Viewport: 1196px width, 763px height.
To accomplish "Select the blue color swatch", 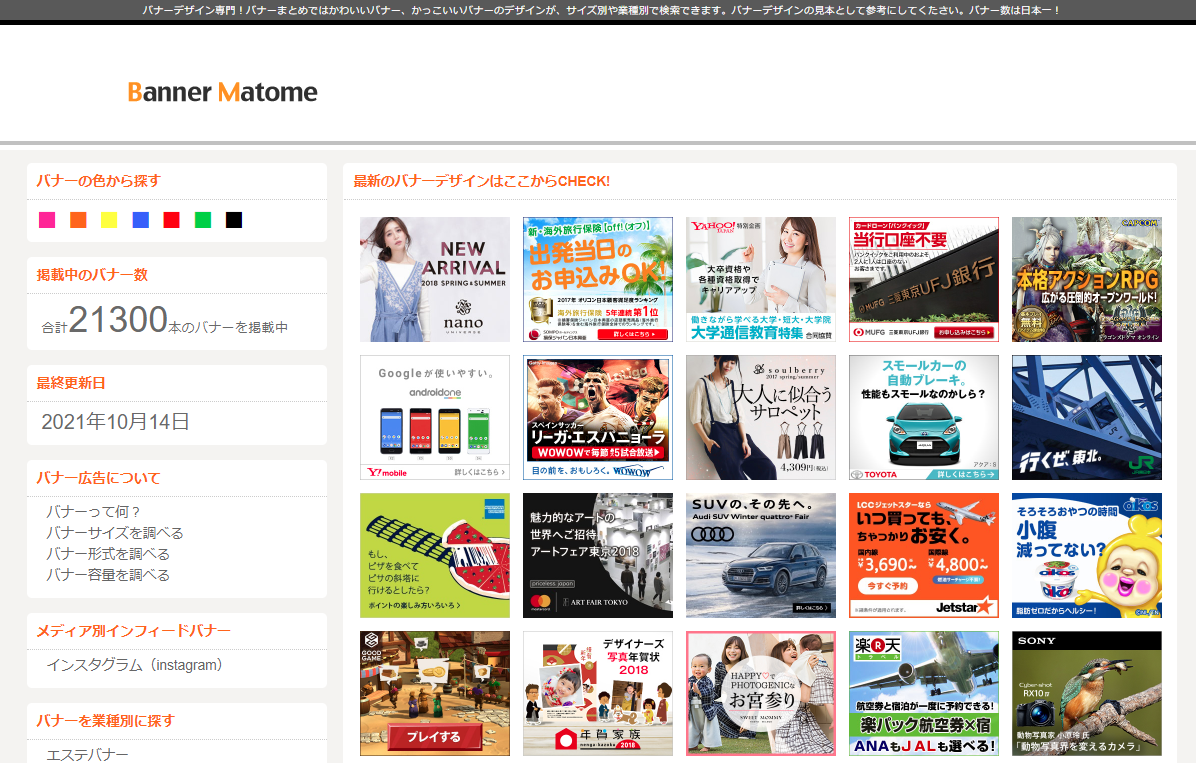I will [140, 220].
